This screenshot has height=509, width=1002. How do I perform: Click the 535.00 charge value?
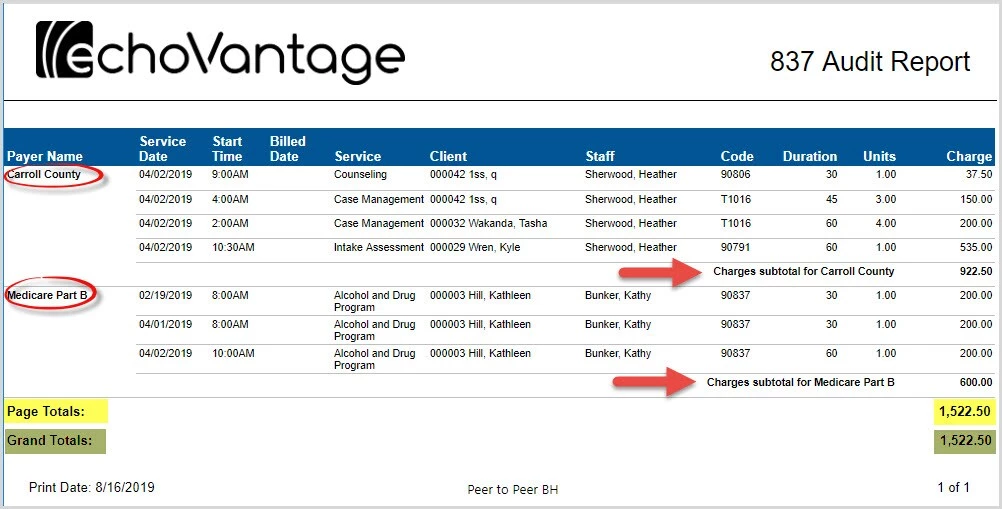[976, 247]
